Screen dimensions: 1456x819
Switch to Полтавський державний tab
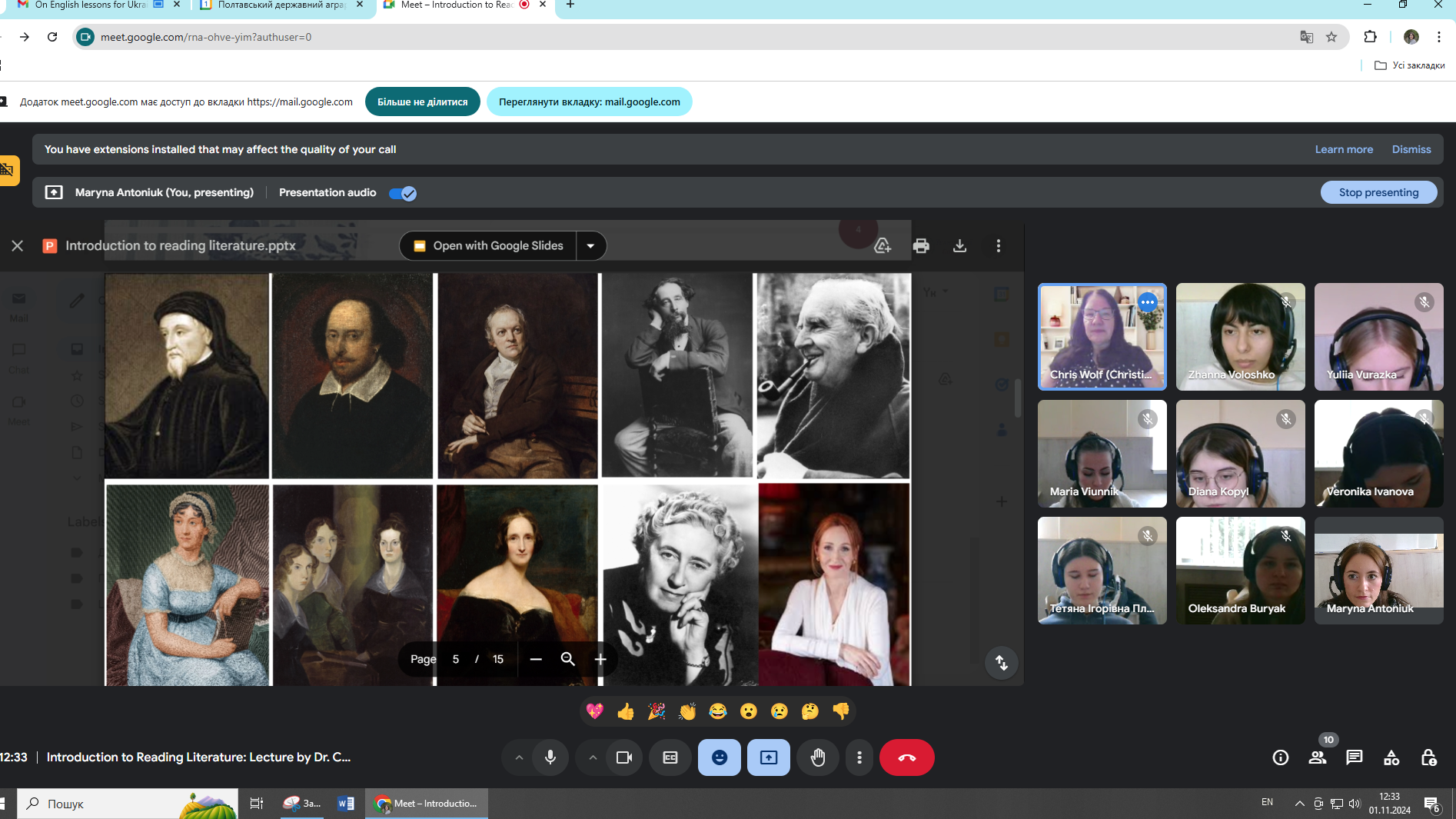[281, 5]
